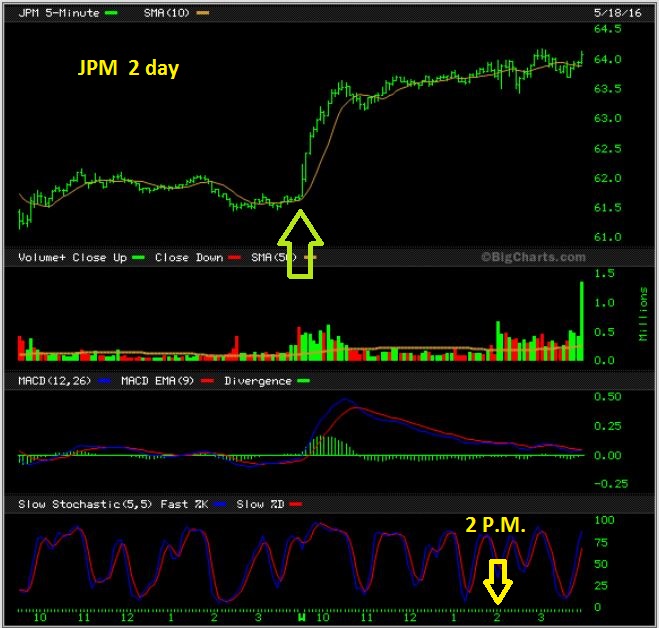Click the 61.5 price axis value

tap(607, 208)
